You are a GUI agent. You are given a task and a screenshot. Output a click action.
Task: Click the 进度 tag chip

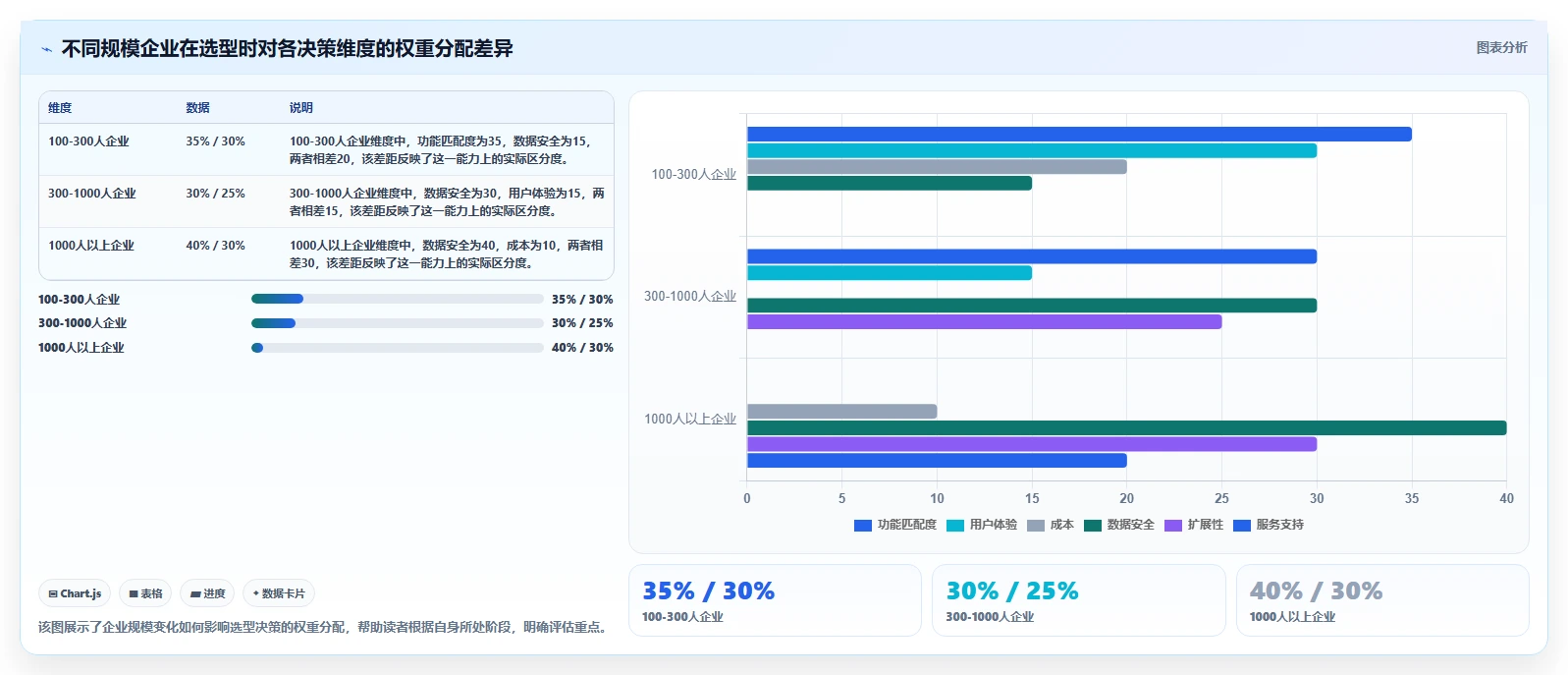tap(207, 593)
